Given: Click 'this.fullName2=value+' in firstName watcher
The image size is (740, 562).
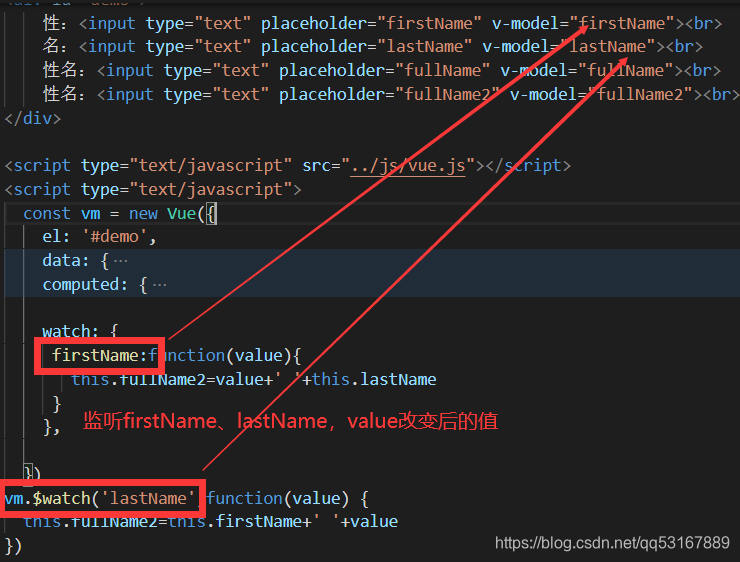Looking at the screenshot, I should (172, 379).
